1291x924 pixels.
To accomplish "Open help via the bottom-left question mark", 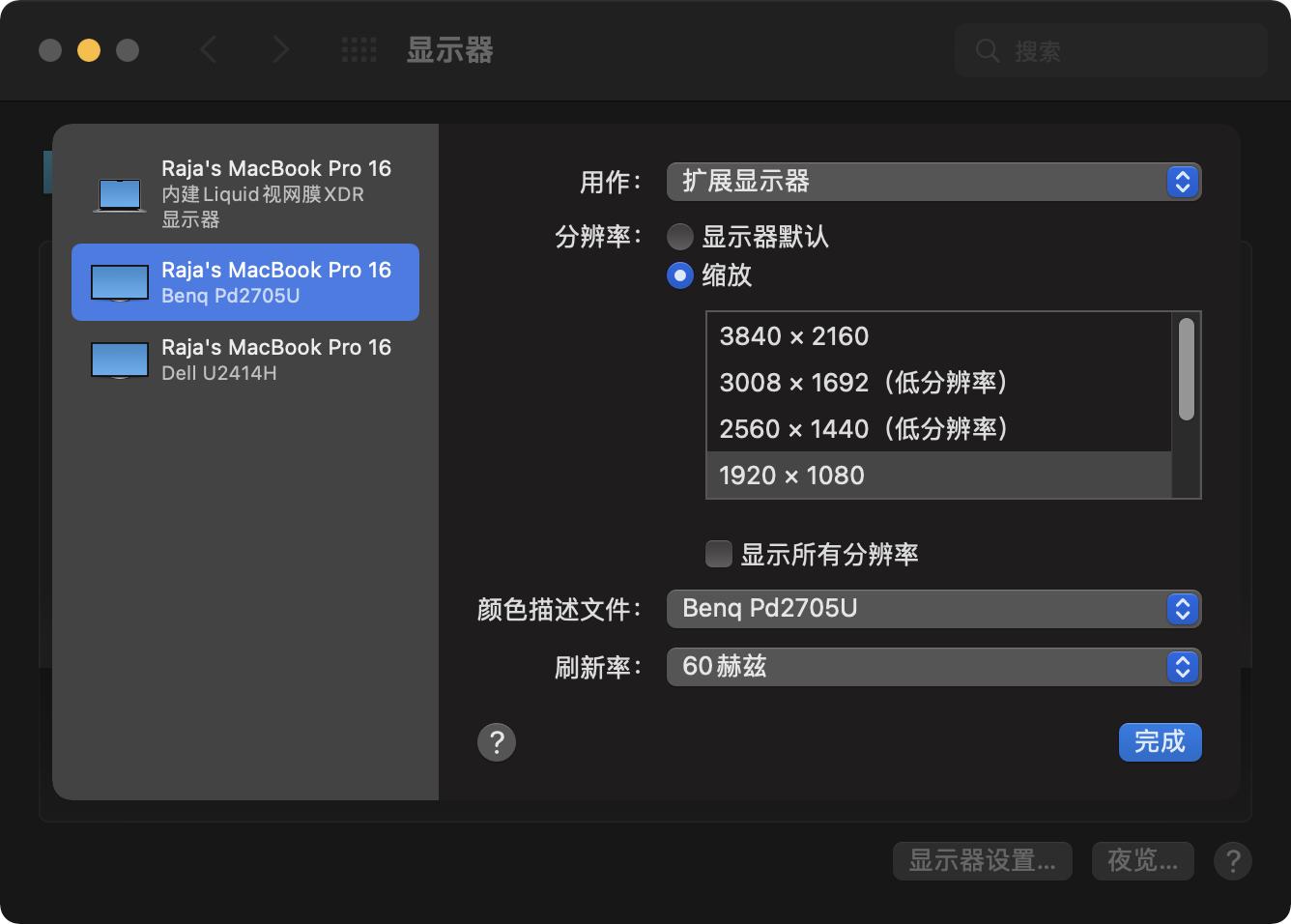I will 497,742.
